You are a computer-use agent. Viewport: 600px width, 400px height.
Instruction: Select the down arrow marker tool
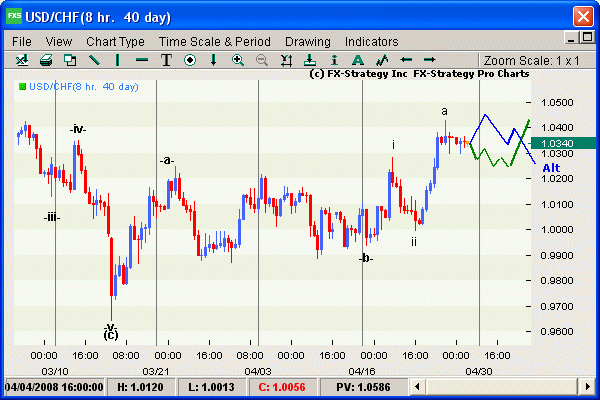pyautogui.click(x=214, y=60)
